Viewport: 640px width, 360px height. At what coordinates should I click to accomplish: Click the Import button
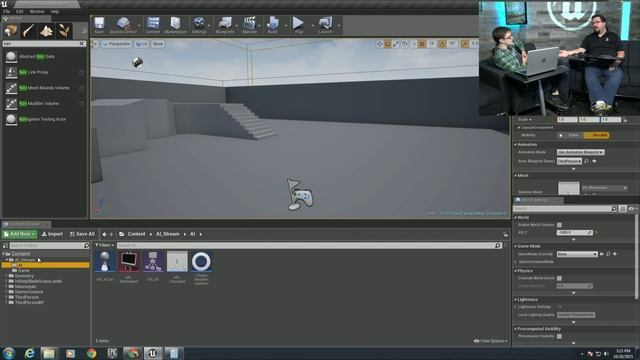click(x=52, y=234)
